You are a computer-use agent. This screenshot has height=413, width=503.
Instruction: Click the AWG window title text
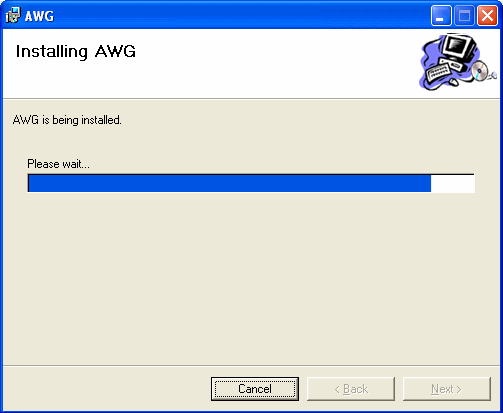tap(39, 16)
